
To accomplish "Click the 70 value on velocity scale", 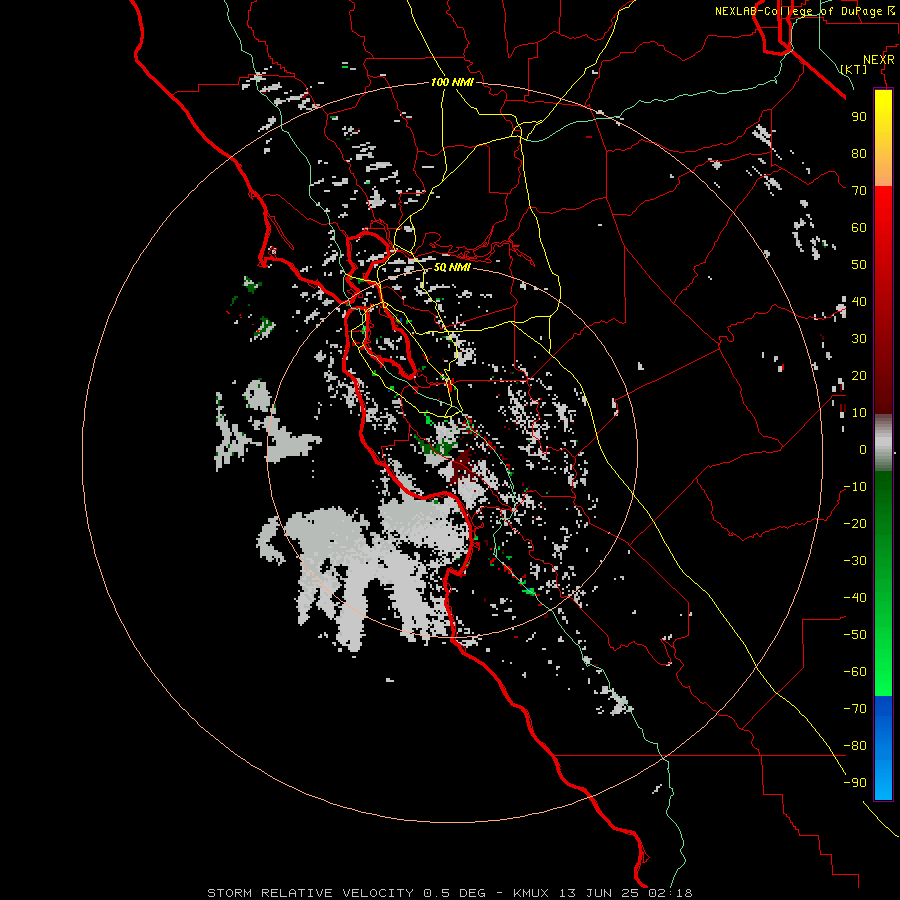I will [x=859, y=191].
